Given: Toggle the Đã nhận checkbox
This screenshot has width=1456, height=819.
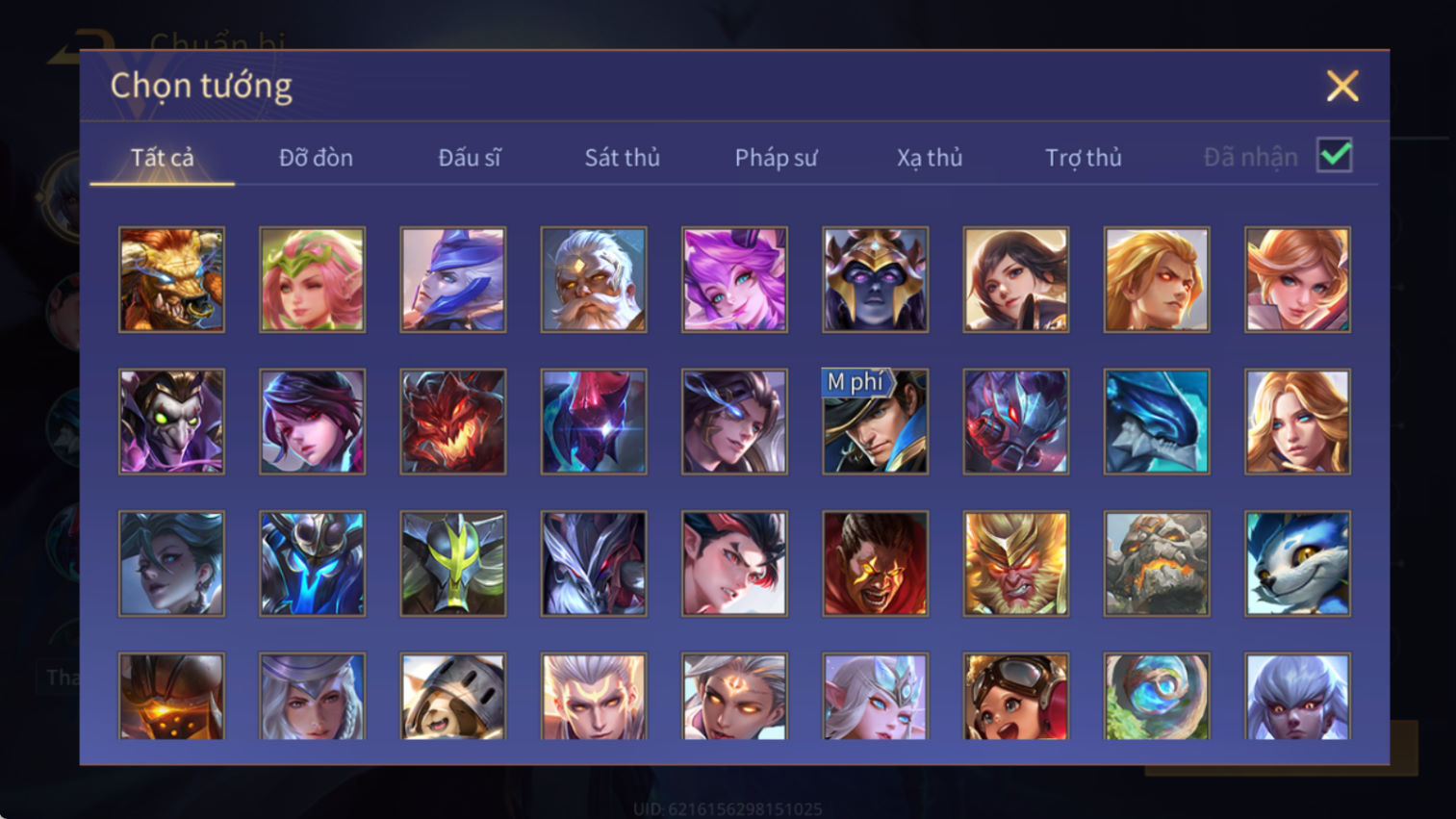Looking at the screenshot, I should [1335, 156].
